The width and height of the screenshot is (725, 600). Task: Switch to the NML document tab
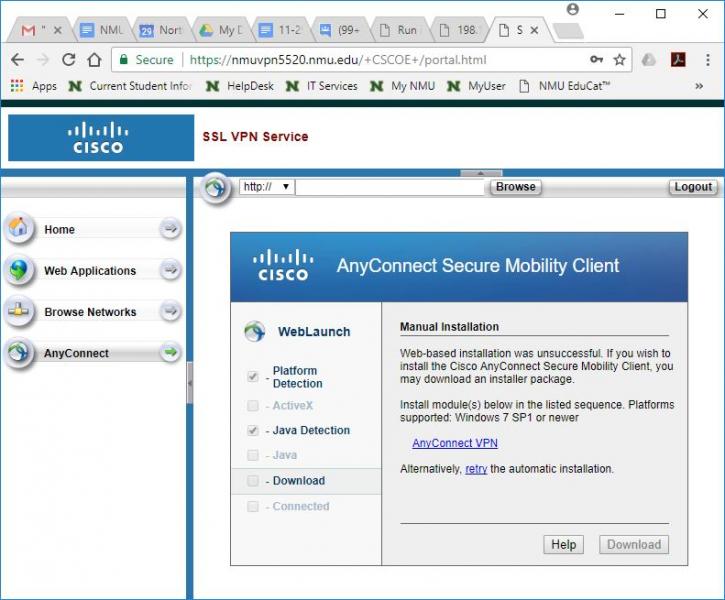(102, 31)
